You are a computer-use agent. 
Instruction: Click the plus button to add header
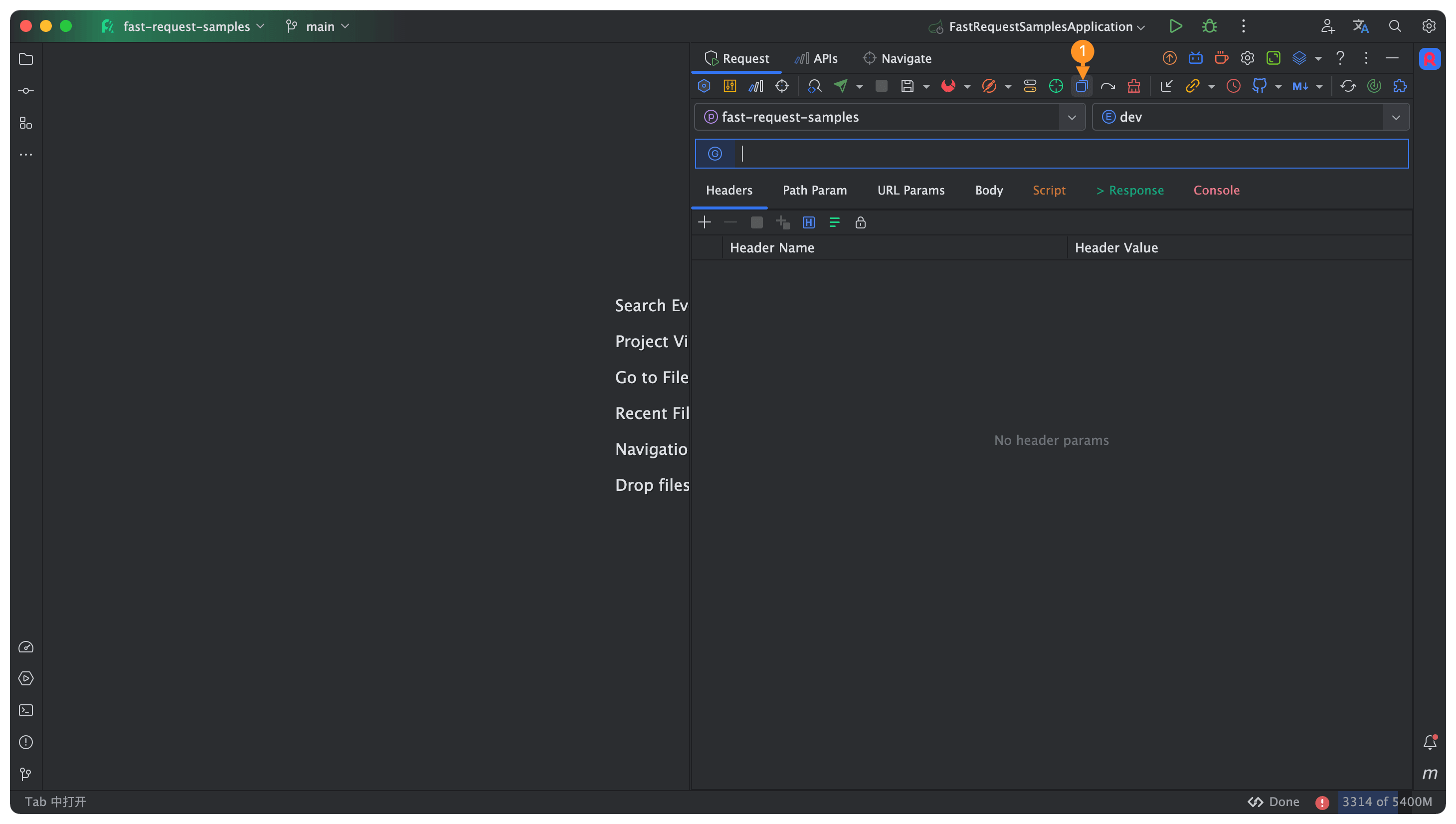[704, 222]
